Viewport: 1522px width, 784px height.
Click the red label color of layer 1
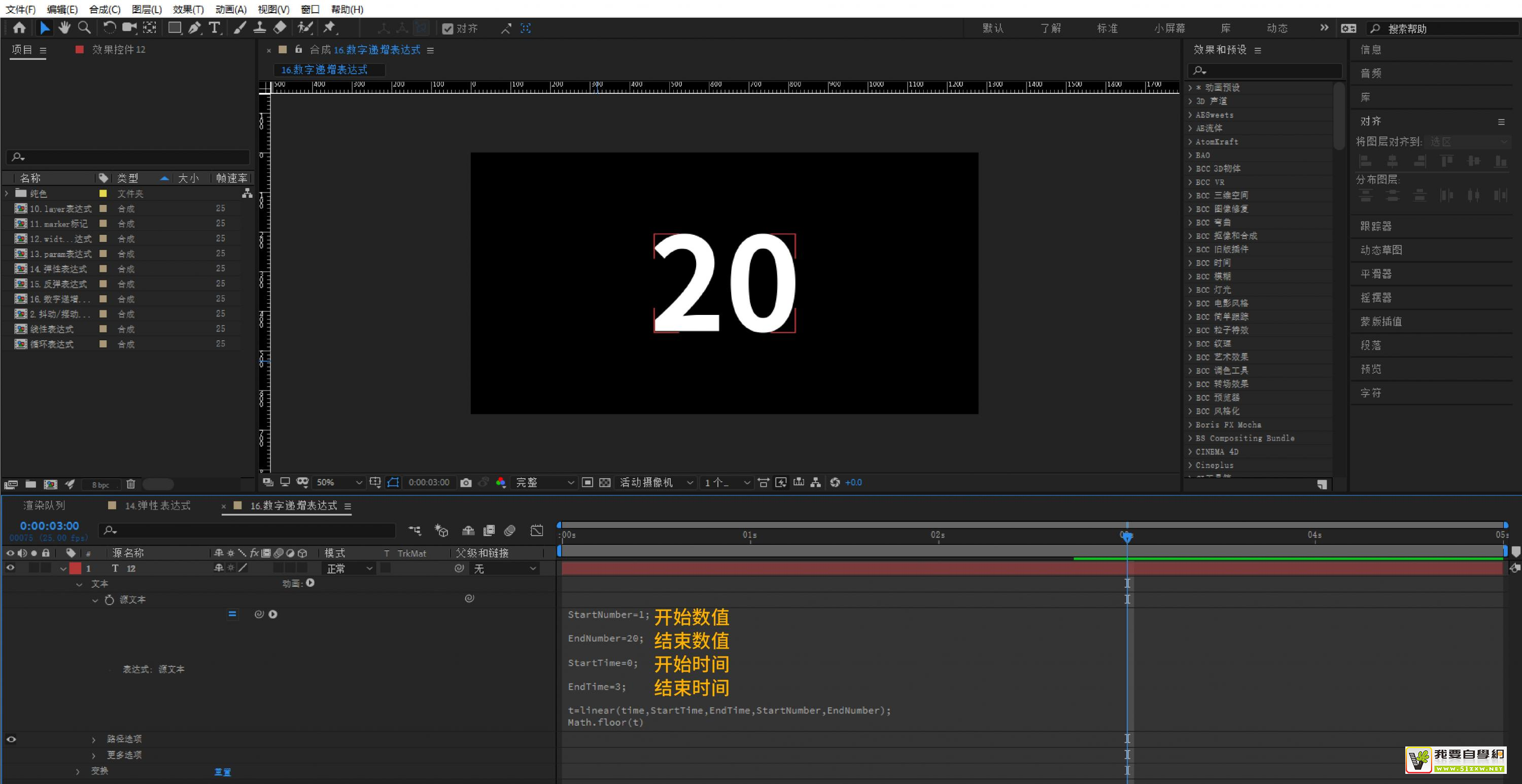pos(75,568)
